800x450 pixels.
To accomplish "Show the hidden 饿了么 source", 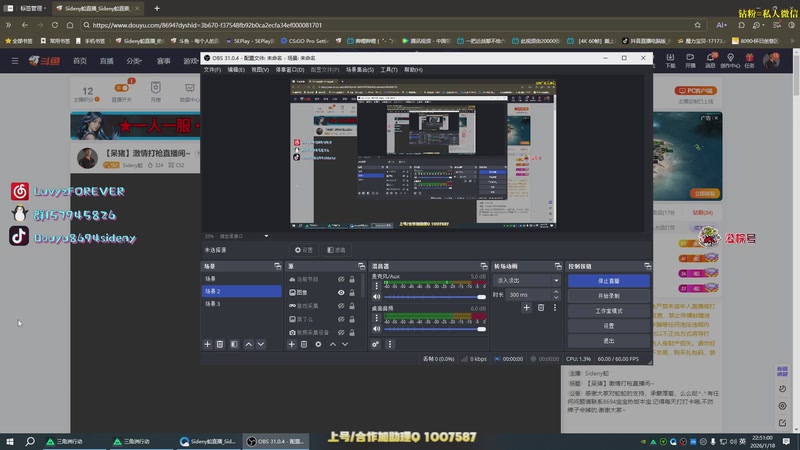I will coord(341,319).
